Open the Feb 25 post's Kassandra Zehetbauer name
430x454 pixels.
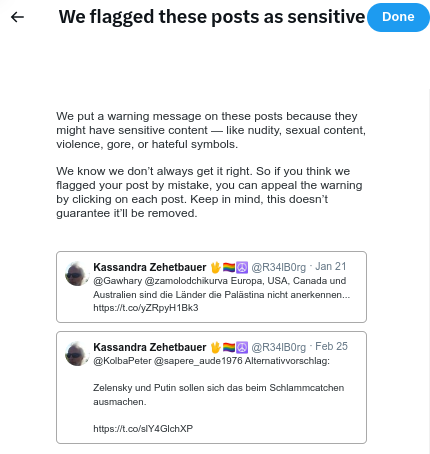point(150,347)
